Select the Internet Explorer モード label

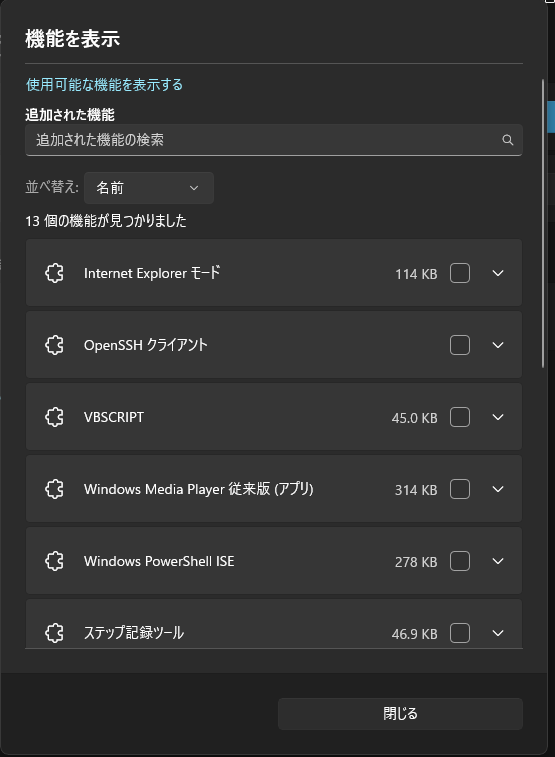(152, 273)
